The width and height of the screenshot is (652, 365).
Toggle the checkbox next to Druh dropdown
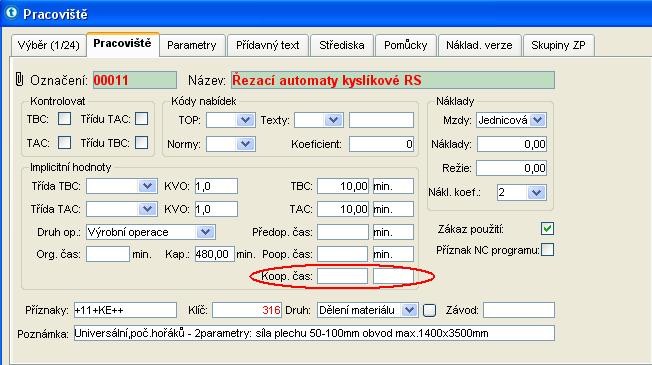430,310
